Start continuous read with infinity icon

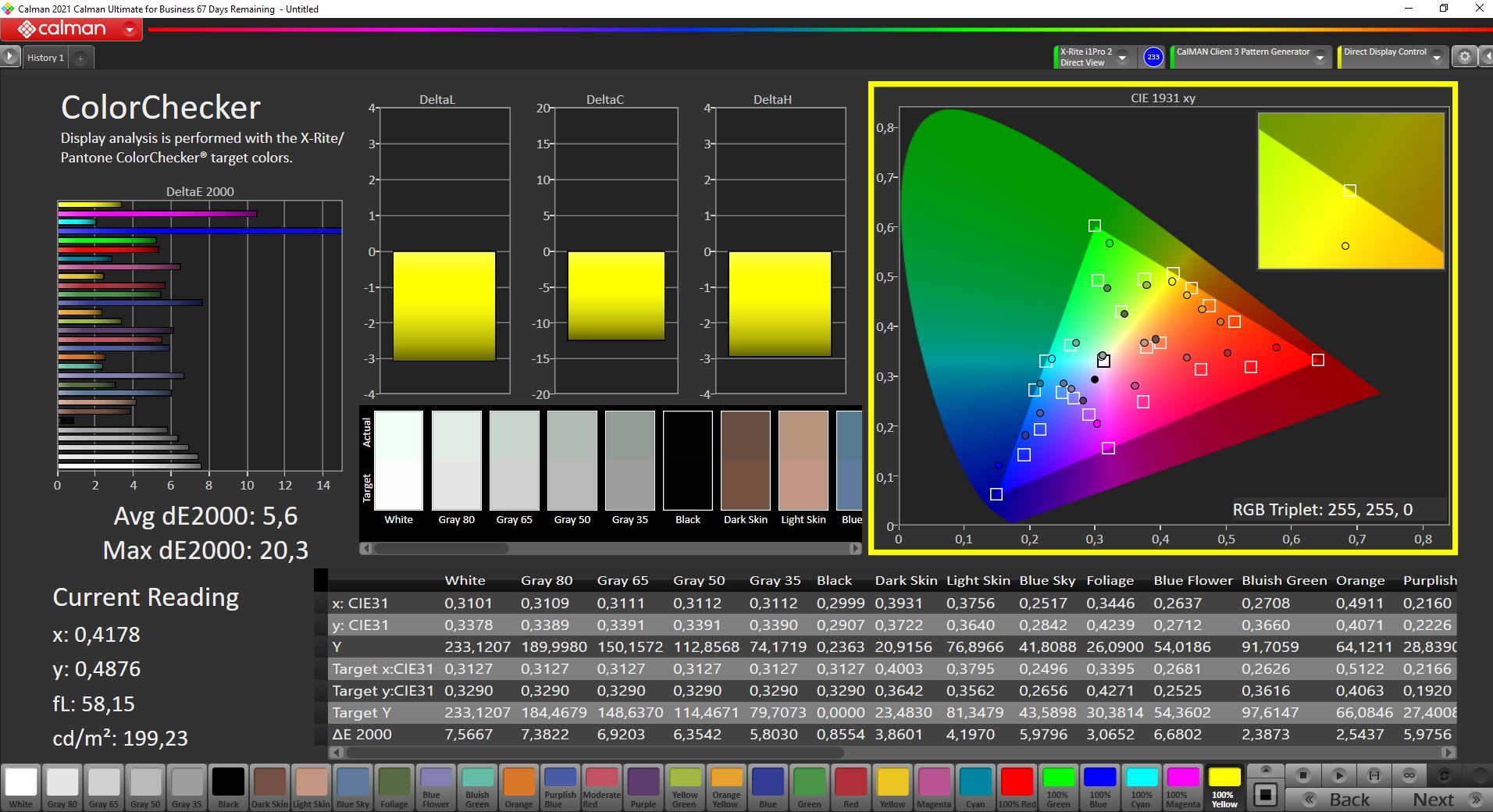point(1409,775)
